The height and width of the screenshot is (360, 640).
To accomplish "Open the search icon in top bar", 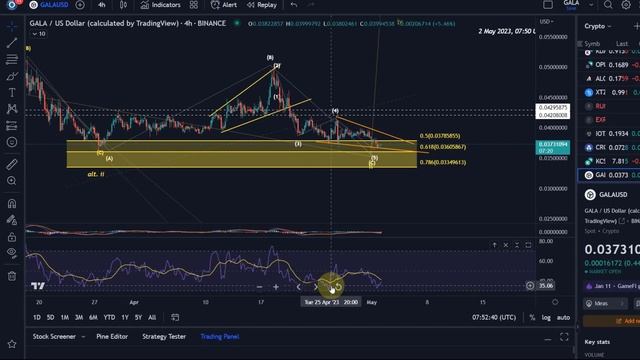I will [608, 5].
